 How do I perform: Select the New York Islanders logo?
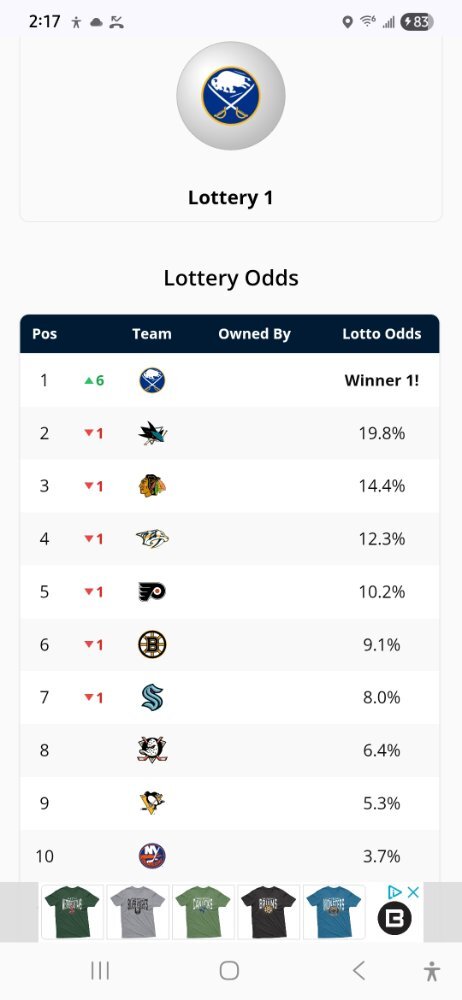(x=152, y=856)
